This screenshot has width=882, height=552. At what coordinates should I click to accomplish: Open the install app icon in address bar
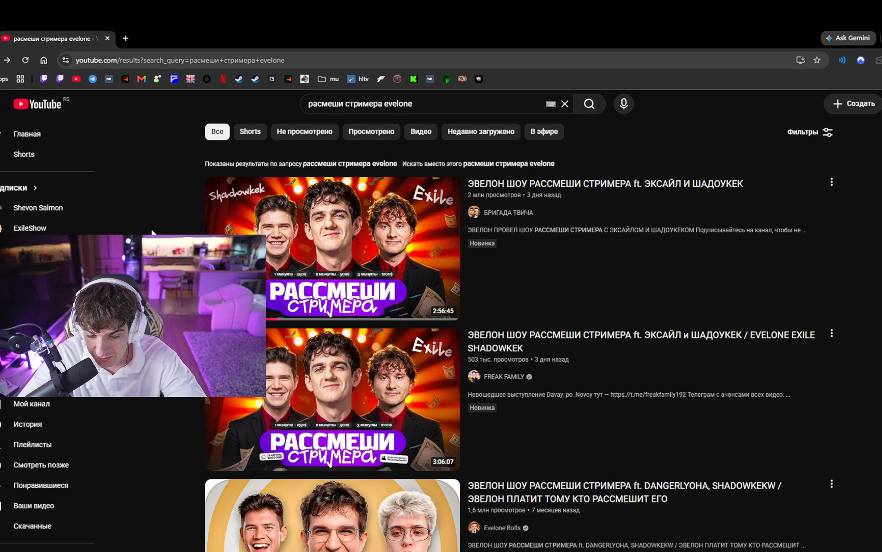(x=800, y=60)
